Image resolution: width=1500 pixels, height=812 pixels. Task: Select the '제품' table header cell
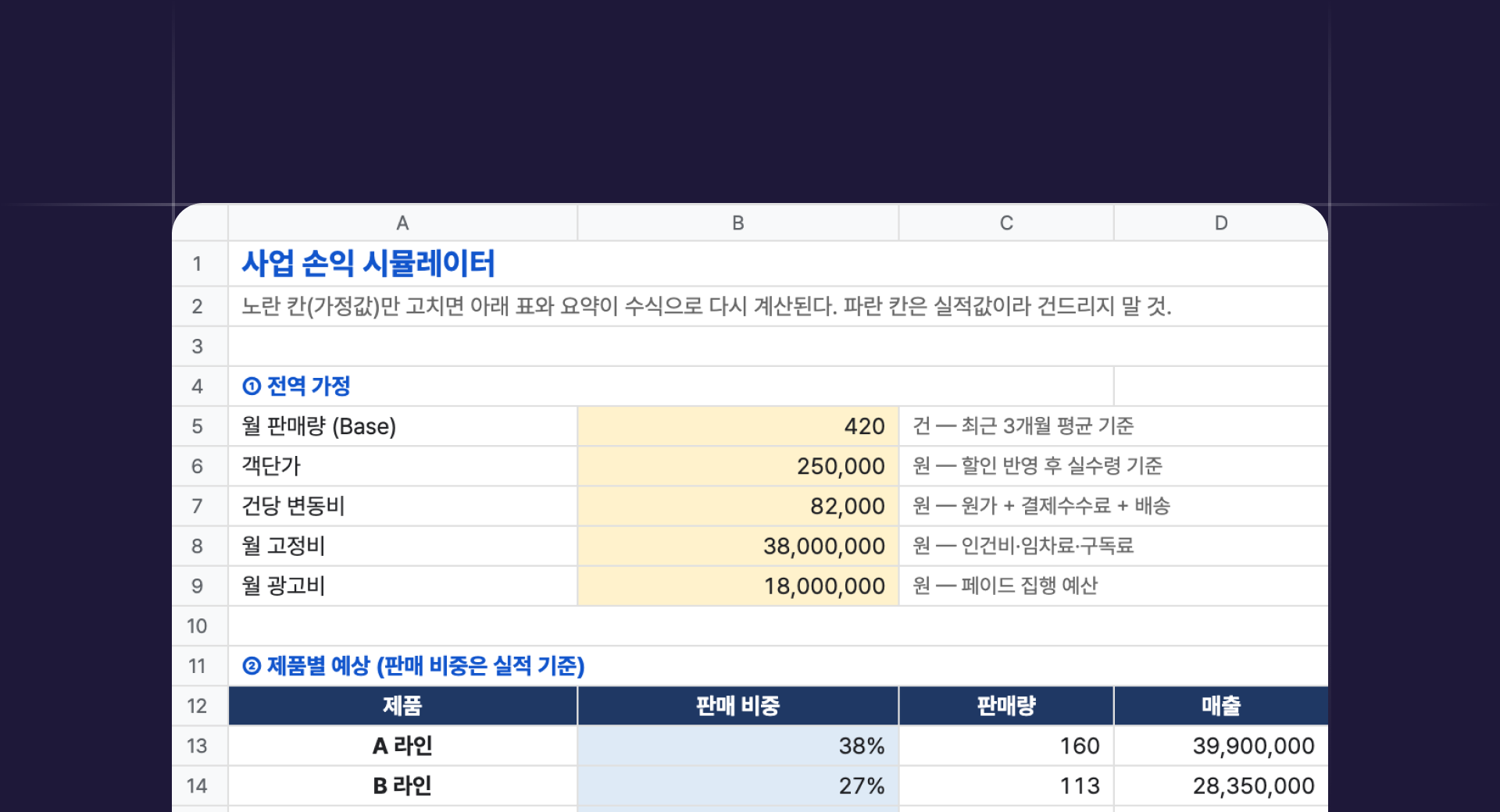[402, 706]
